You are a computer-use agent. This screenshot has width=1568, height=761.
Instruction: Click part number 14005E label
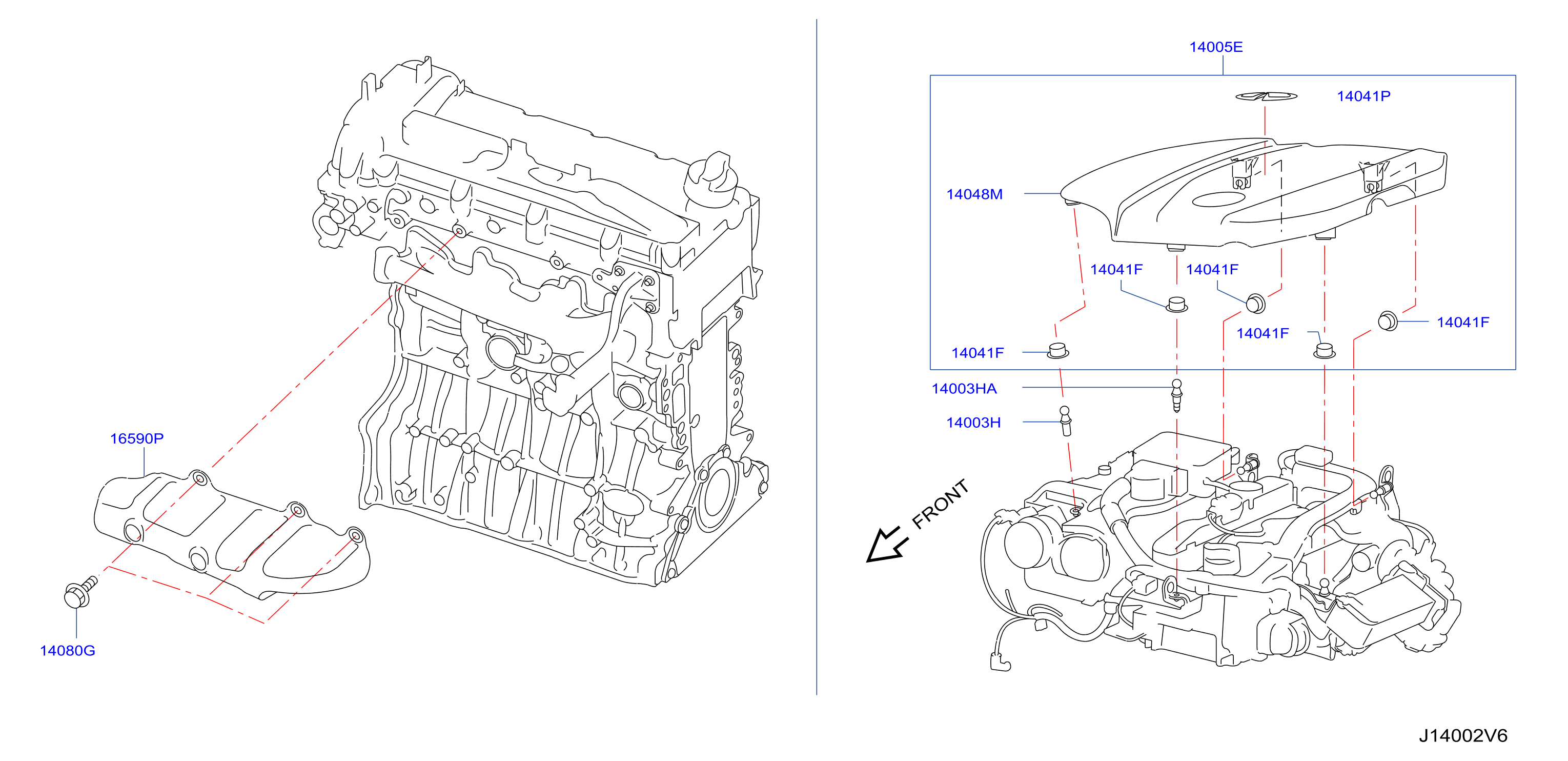[1215, 47]
